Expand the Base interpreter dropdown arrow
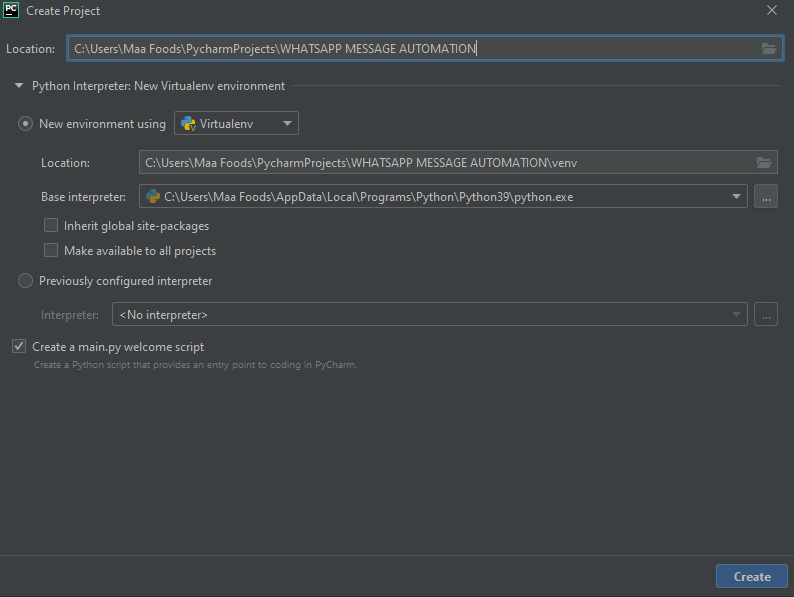 tap(736, 196)
